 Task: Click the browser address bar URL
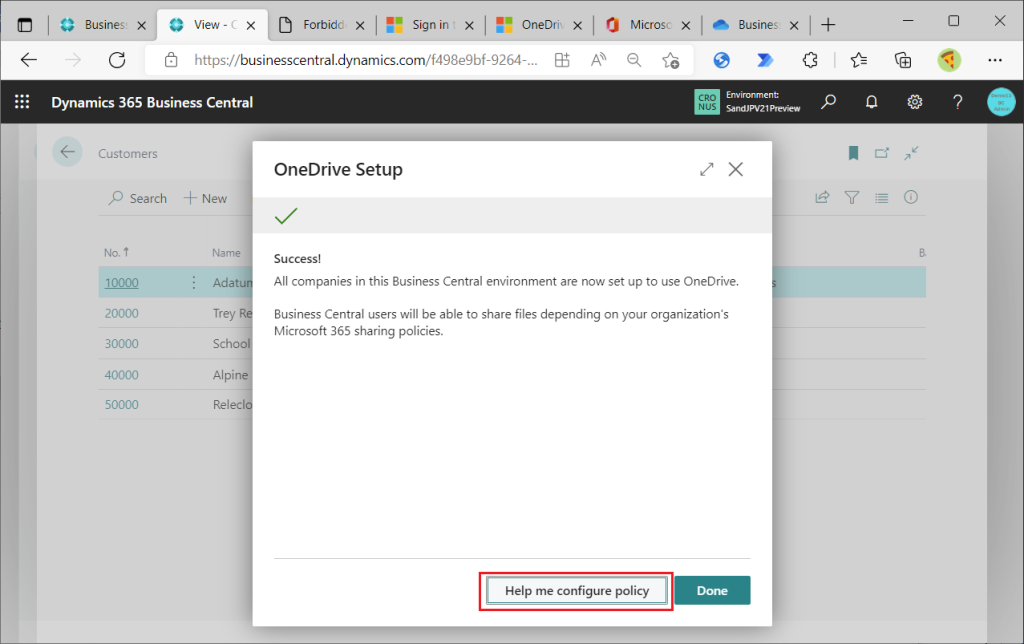click(x=366, y=60)
